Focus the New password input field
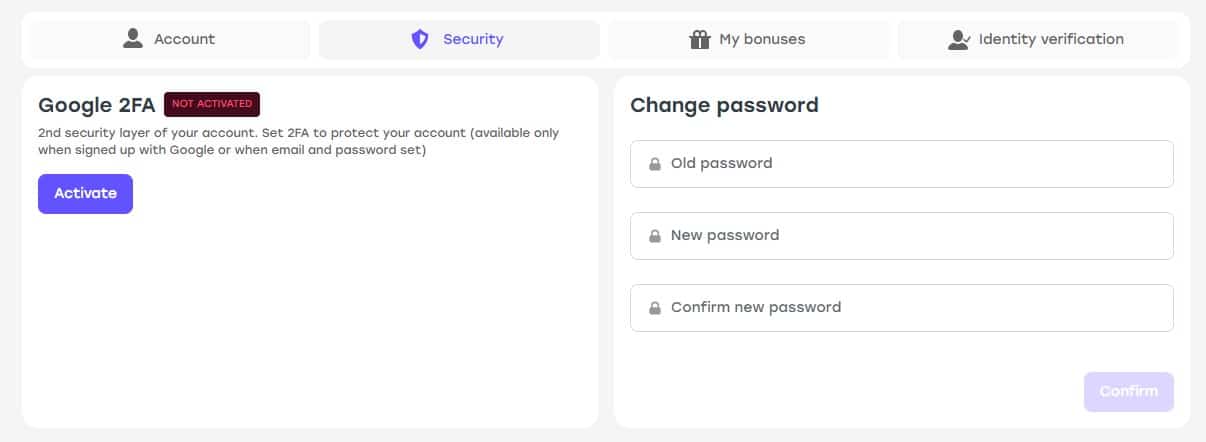 902,236
